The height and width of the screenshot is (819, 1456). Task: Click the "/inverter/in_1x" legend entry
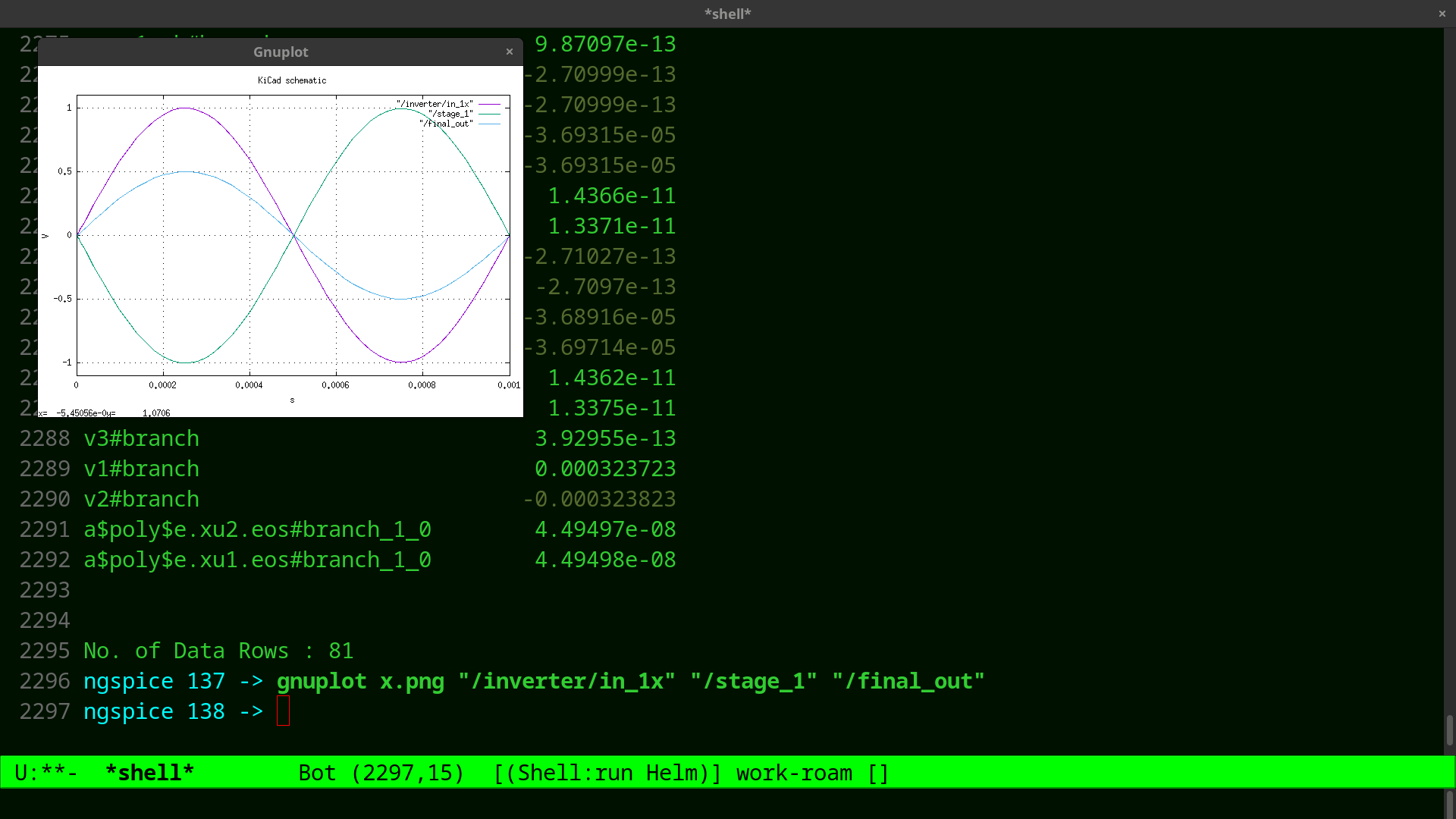[435, 104]
